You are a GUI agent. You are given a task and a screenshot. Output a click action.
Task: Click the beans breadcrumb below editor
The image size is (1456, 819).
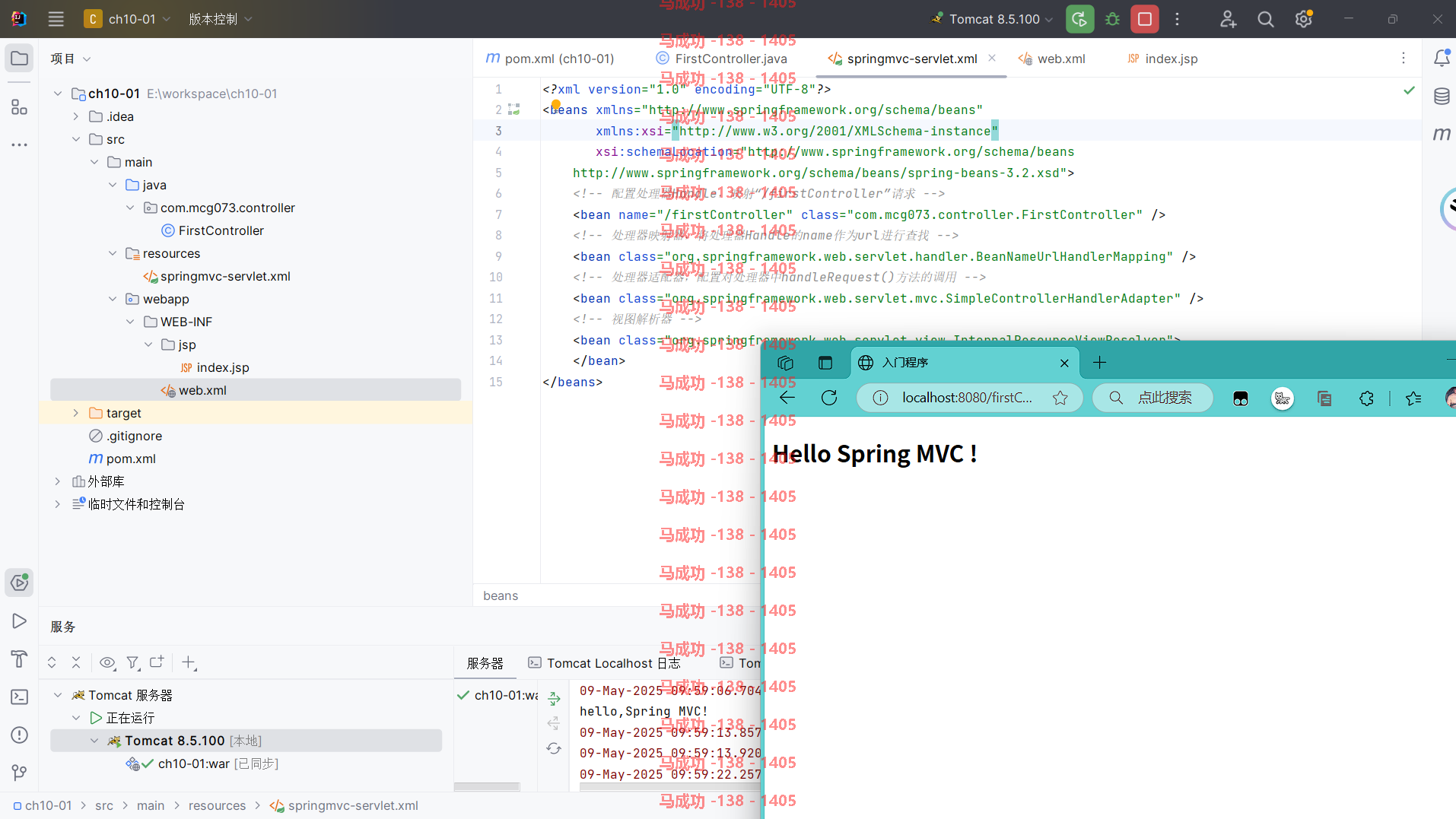tap(501, 595)
